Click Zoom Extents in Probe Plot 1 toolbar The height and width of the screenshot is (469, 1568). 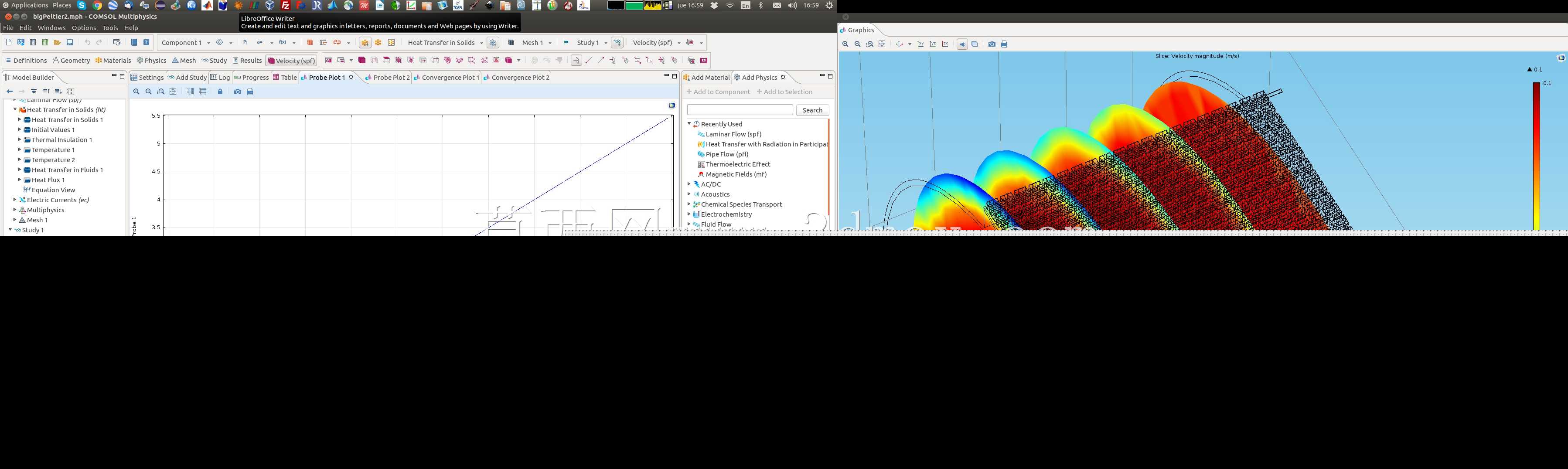pyautogui.click(x=173, y=92)
